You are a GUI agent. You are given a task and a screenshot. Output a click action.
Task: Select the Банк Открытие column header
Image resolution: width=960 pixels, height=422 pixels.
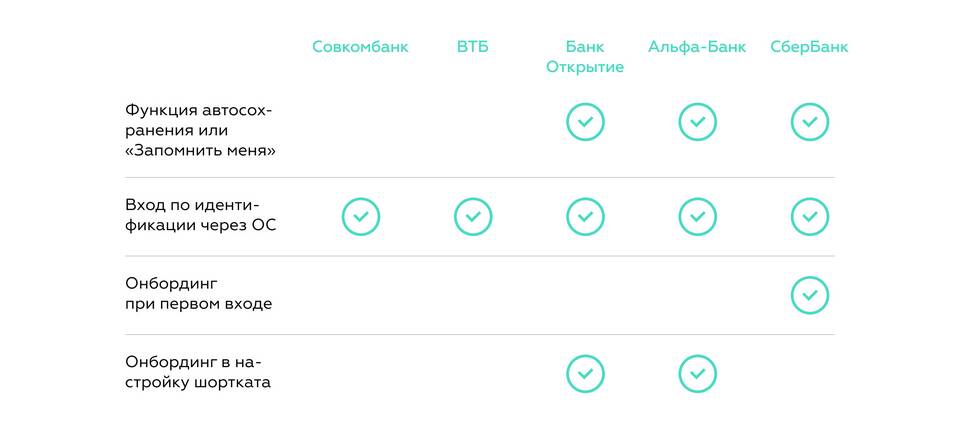click(585, 57)
